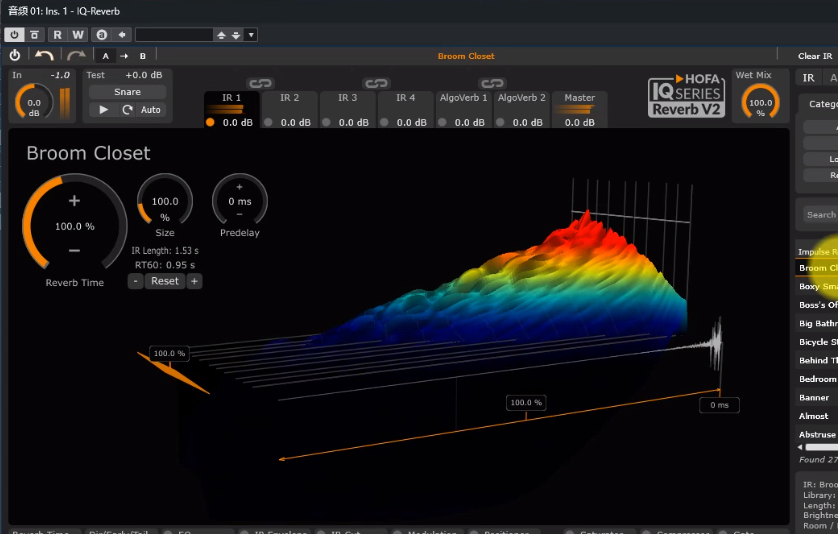The width and height of the screenshot is (838, 534).
Task: Toggle the Auto test playback button
Action: [x=151, y=110]
